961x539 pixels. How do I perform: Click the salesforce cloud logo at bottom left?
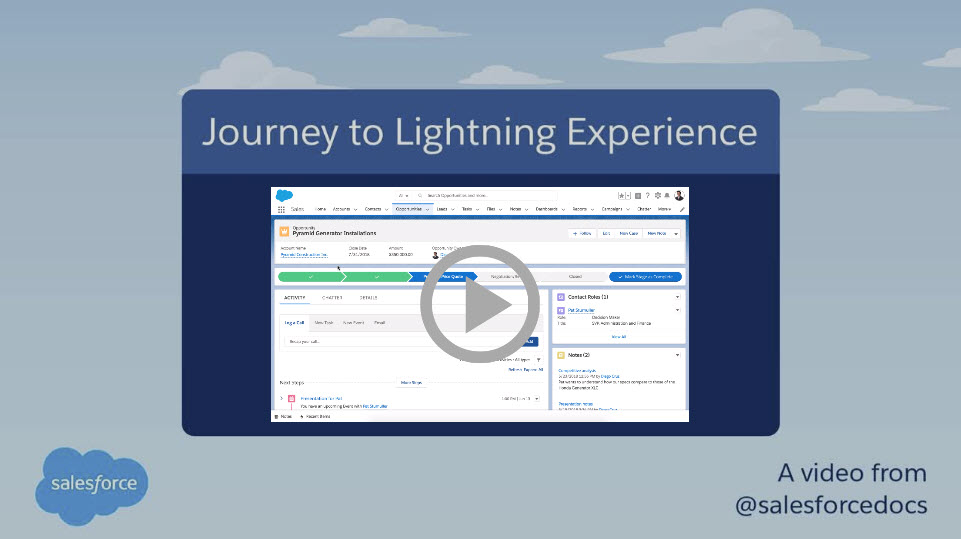pyautogui.click(x=91, y=486)
